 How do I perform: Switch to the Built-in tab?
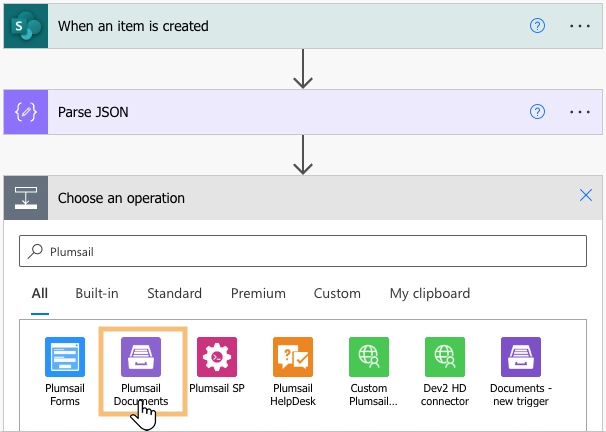[97, 293]
